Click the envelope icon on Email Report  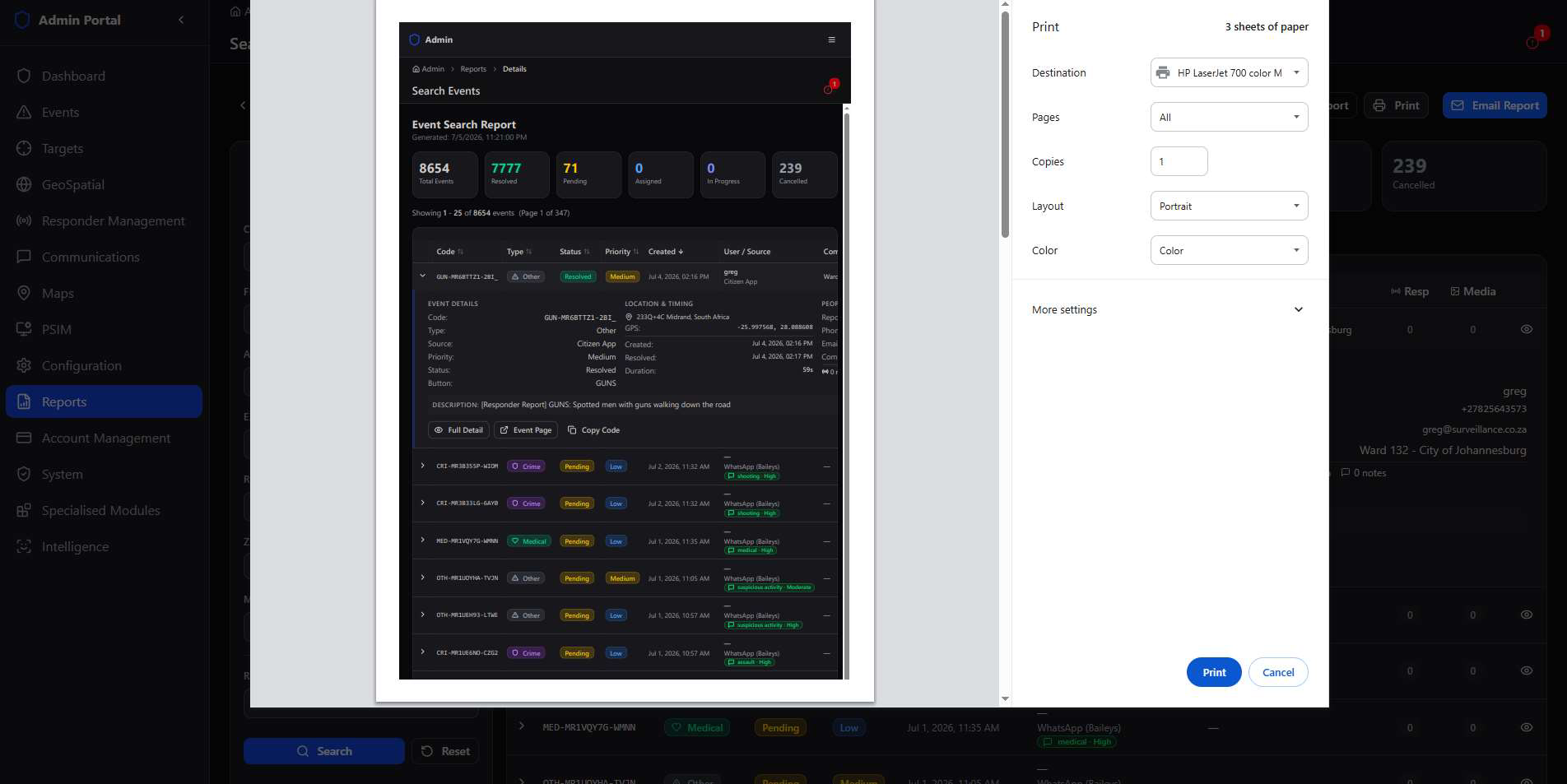(1458, 105)
